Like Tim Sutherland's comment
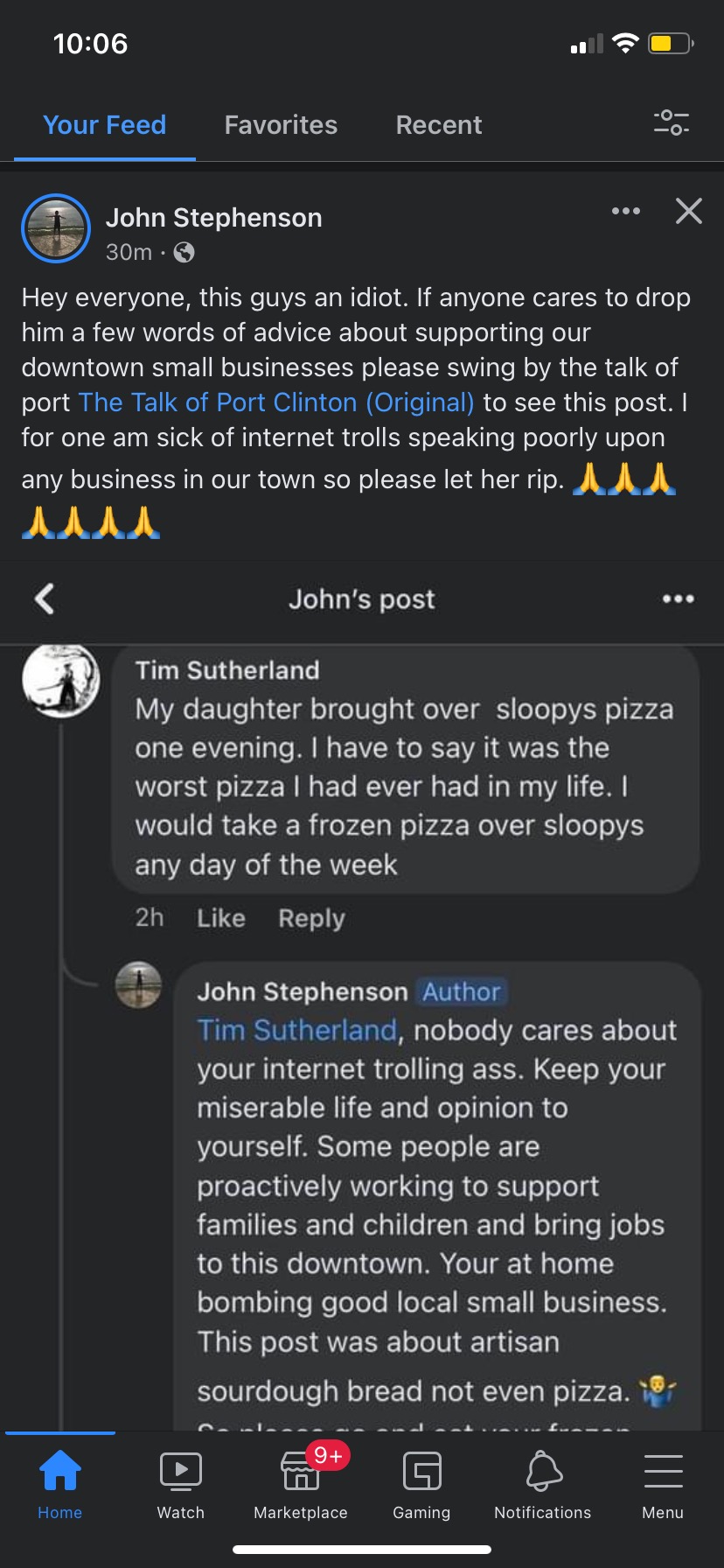The width and height of the screenshot is (724, 1568). click(220, 918)
